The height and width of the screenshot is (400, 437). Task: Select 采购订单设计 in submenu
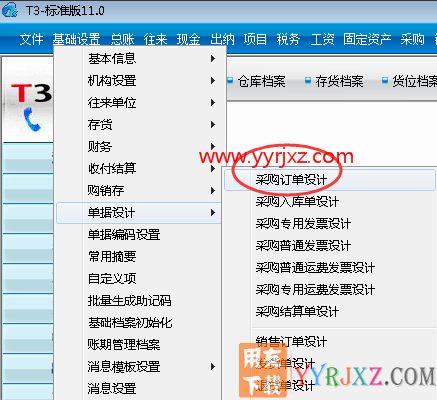pos(330,180)
